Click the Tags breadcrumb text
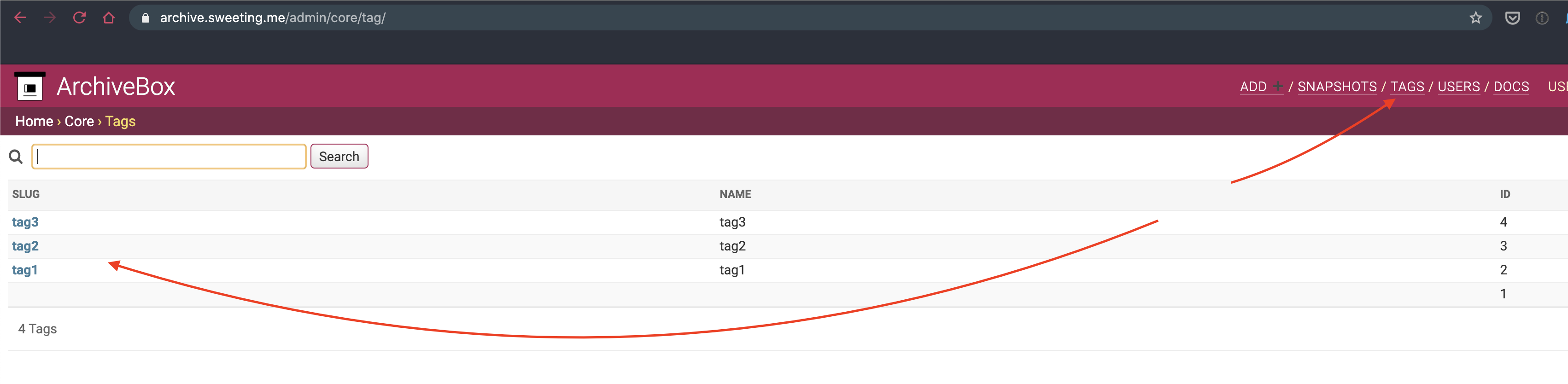Viewport: 1568px width, 384px height. [x=120, y=121]
